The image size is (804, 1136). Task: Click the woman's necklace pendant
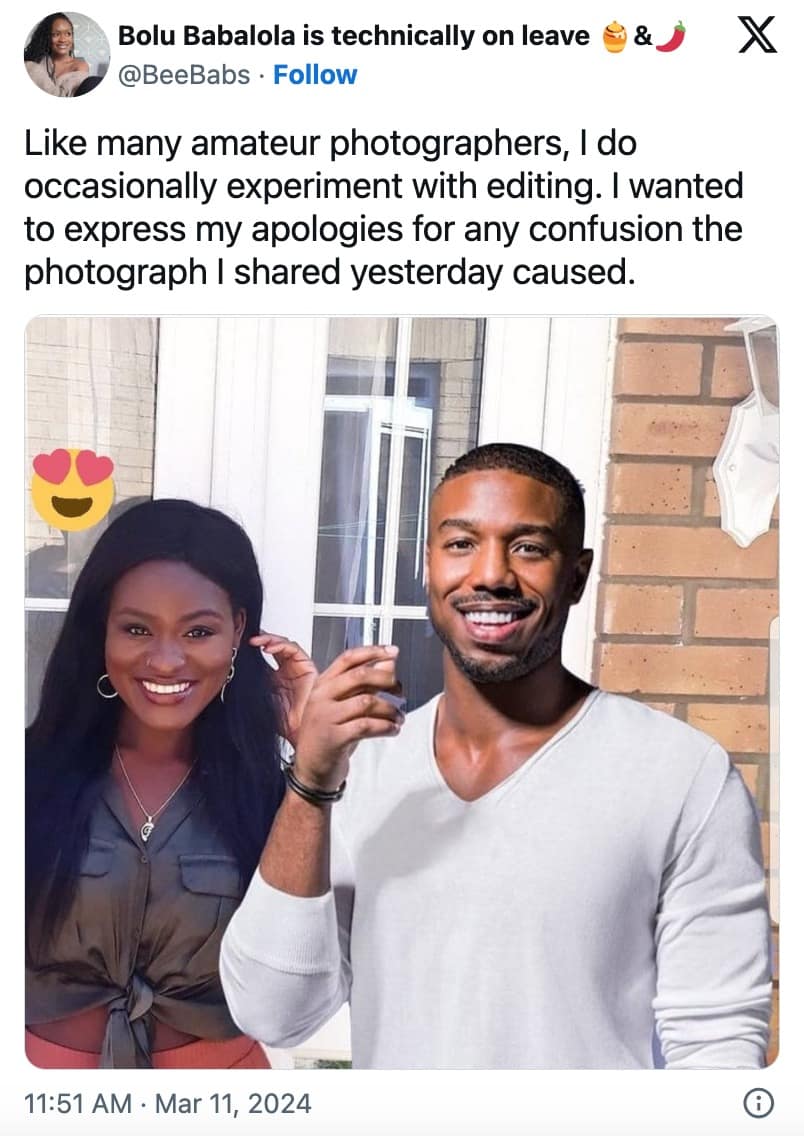(x=147, y=828)
